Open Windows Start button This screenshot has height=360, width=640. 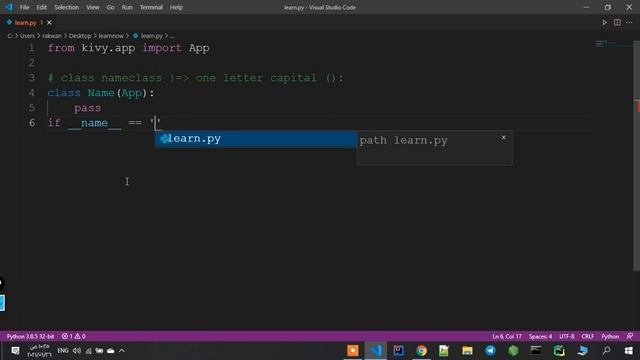click(x=629, y=351)
